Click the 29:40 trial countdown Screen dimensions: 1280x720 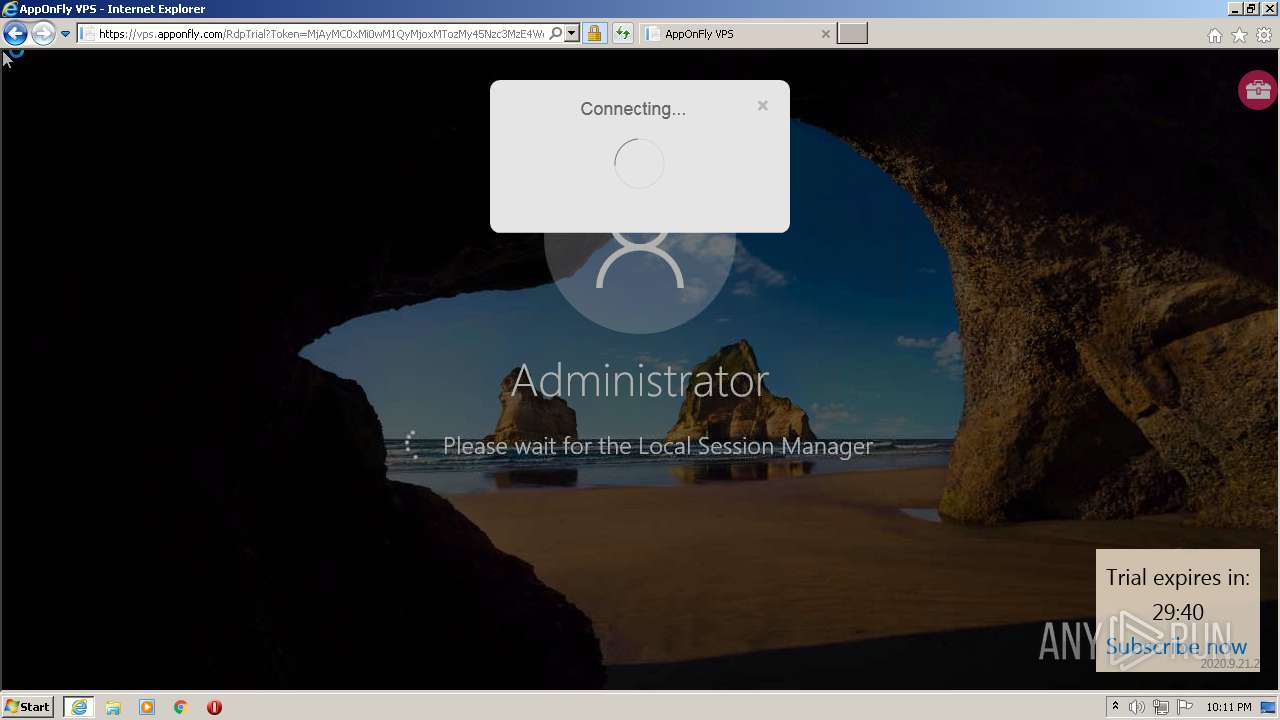[1178, 612]
